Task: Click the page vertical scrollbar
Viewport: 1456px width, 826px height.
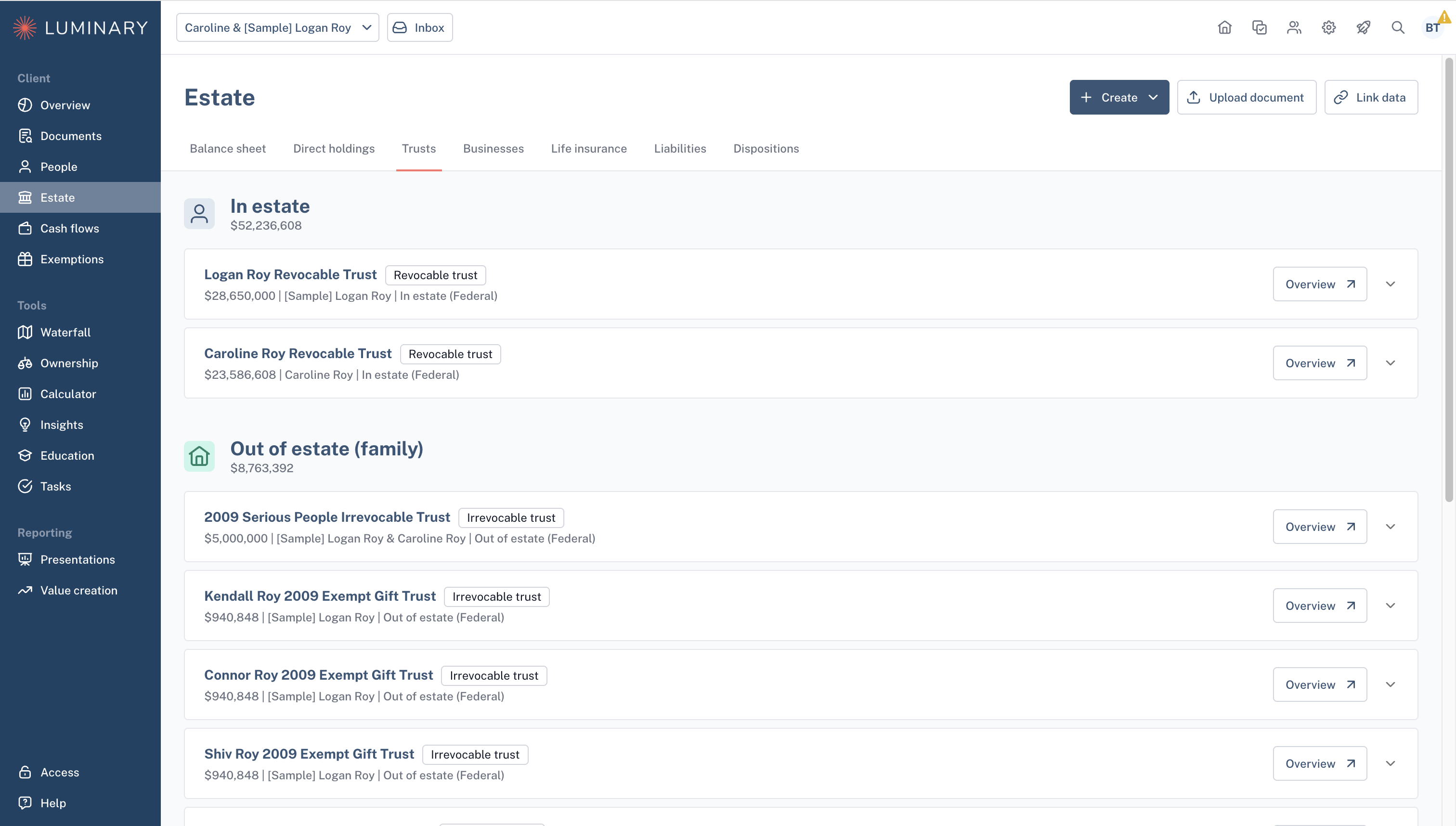Action: pyautogui.click(x=1449, y=280)
